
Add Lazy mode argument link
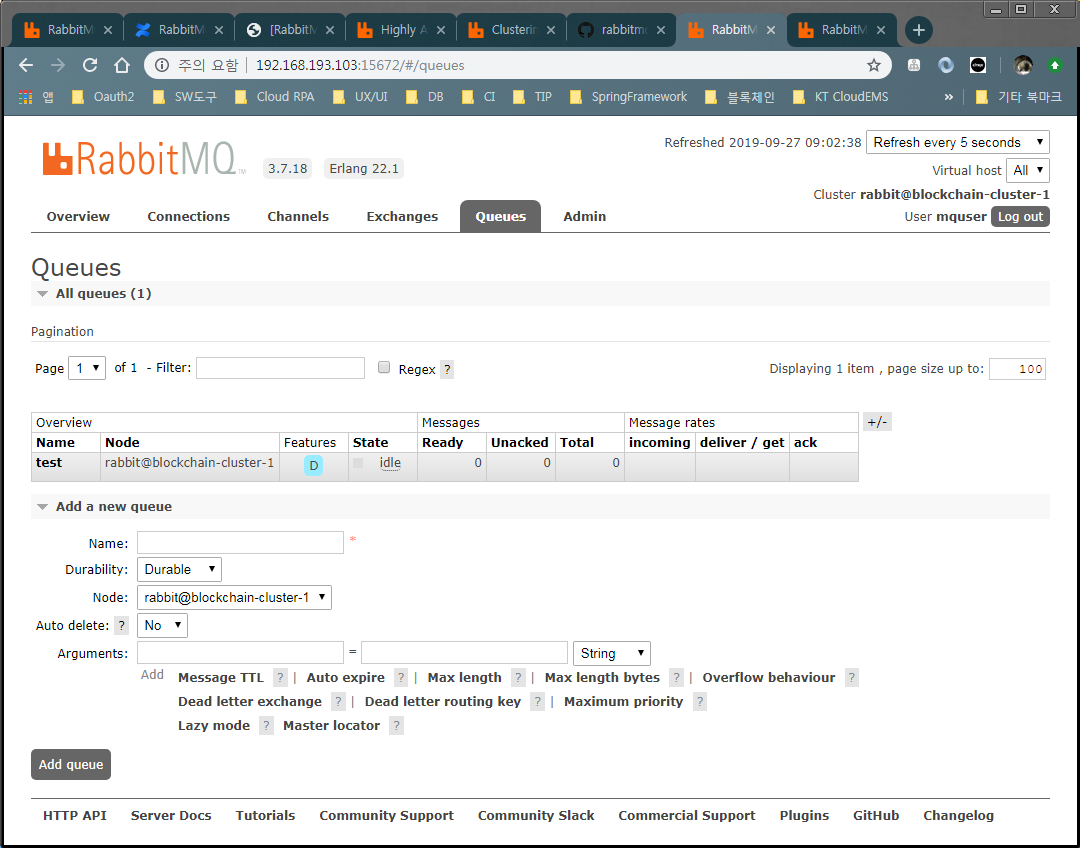(x=214, y=725)
